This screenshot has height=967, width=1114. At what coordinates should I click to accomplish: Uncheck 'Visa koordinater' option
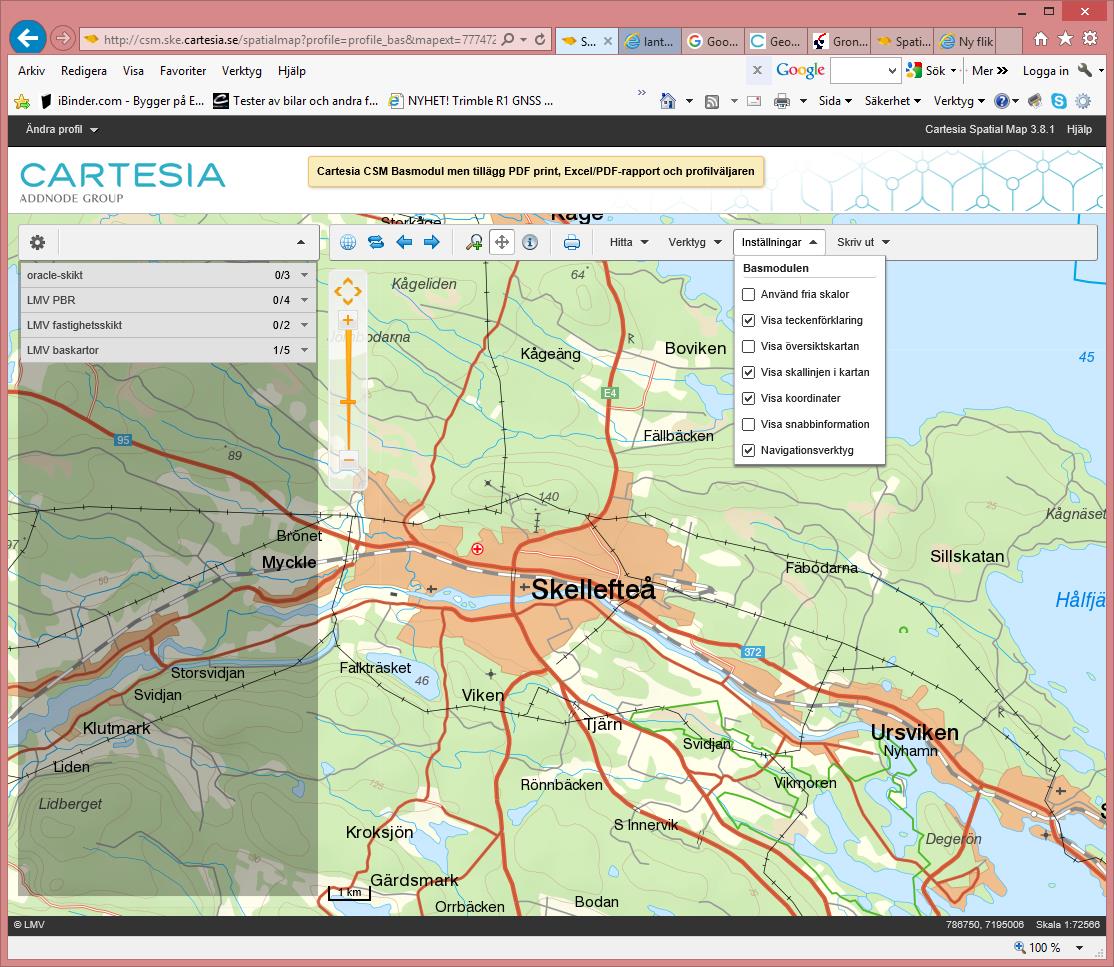coord(748,399)
